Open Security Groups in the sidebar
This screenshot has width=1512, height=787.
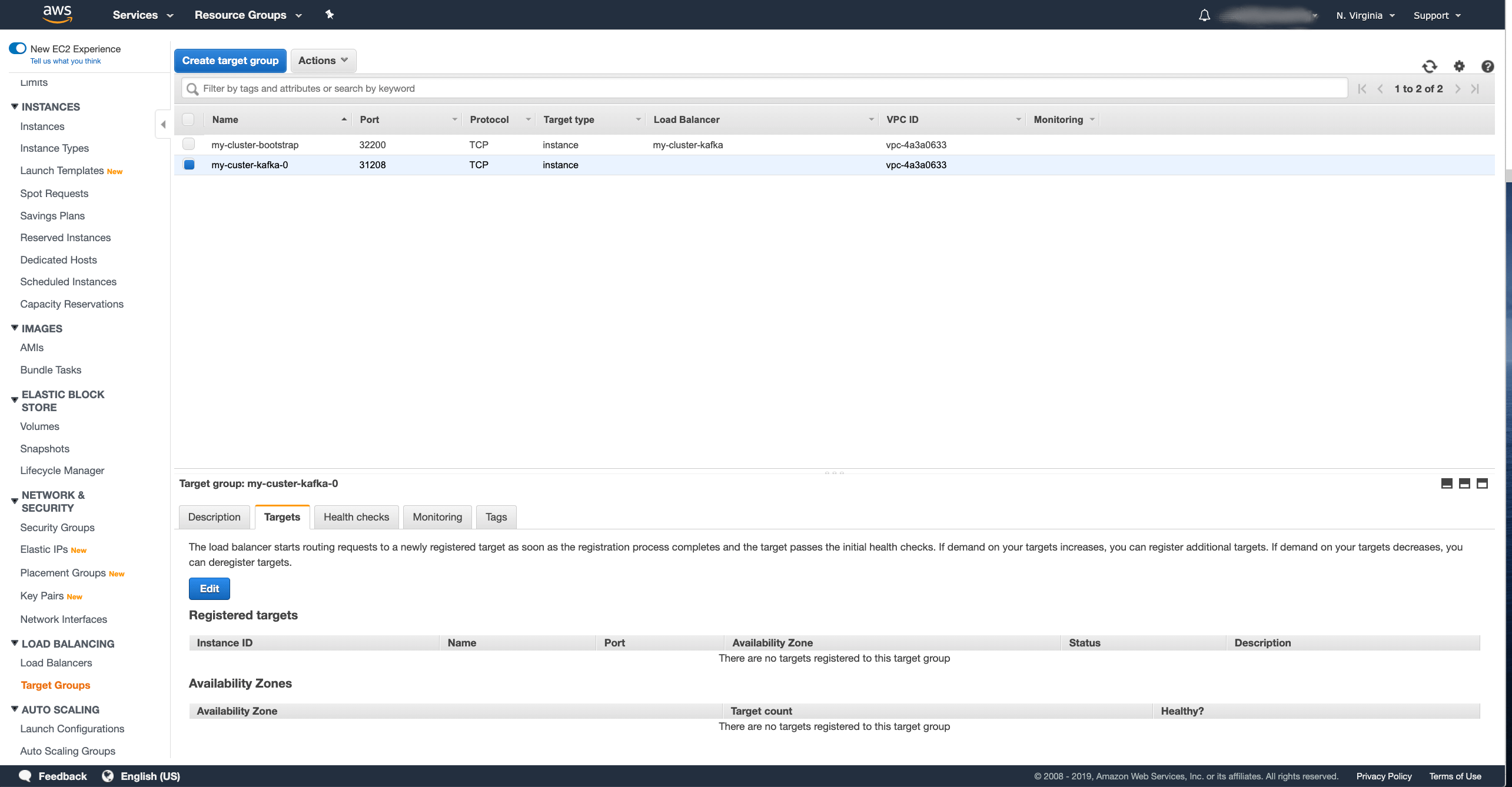coord(57,528)
